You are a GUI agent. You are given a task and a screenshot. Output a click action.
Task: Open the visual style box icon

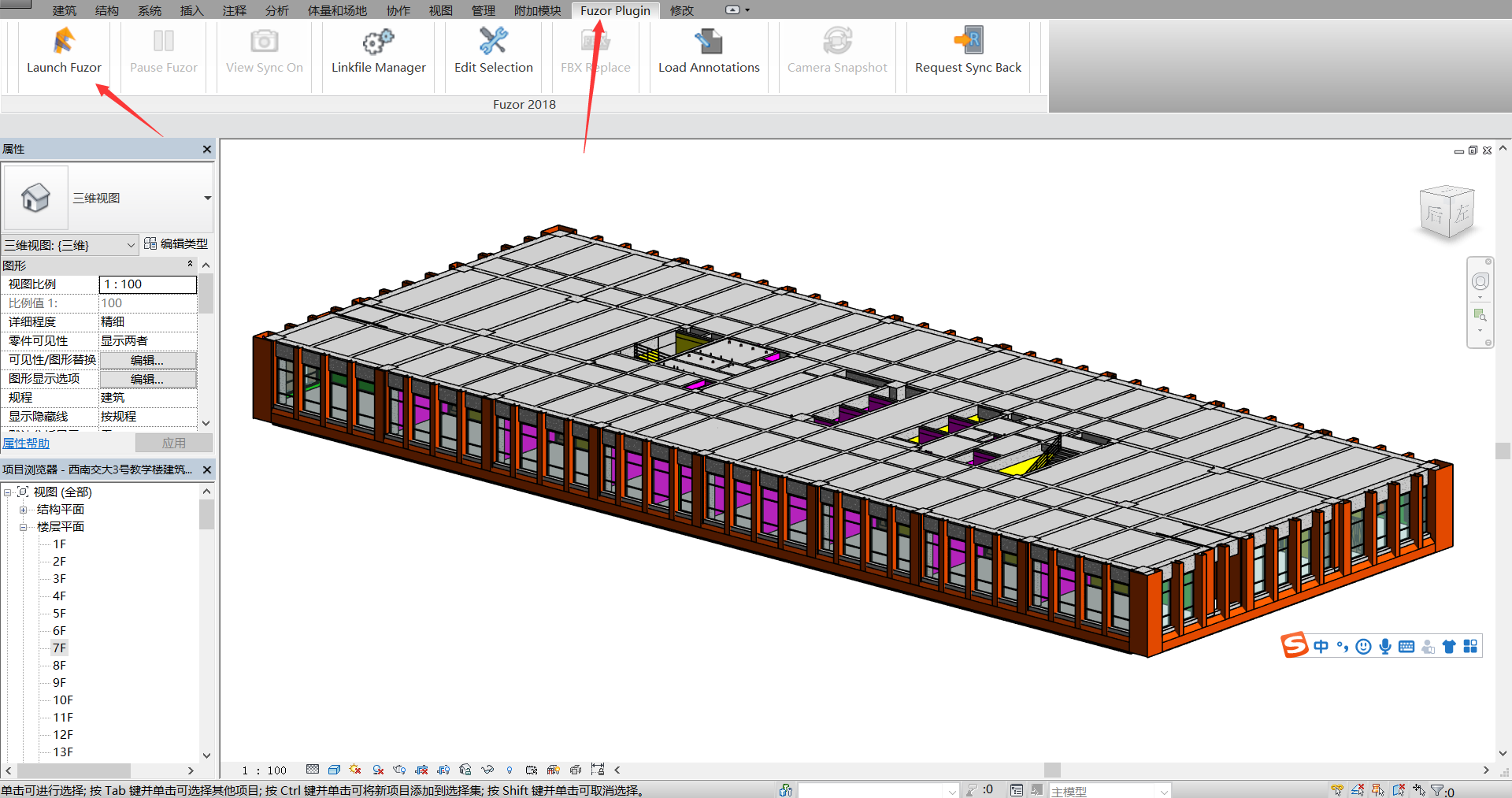tap(334, 770)
